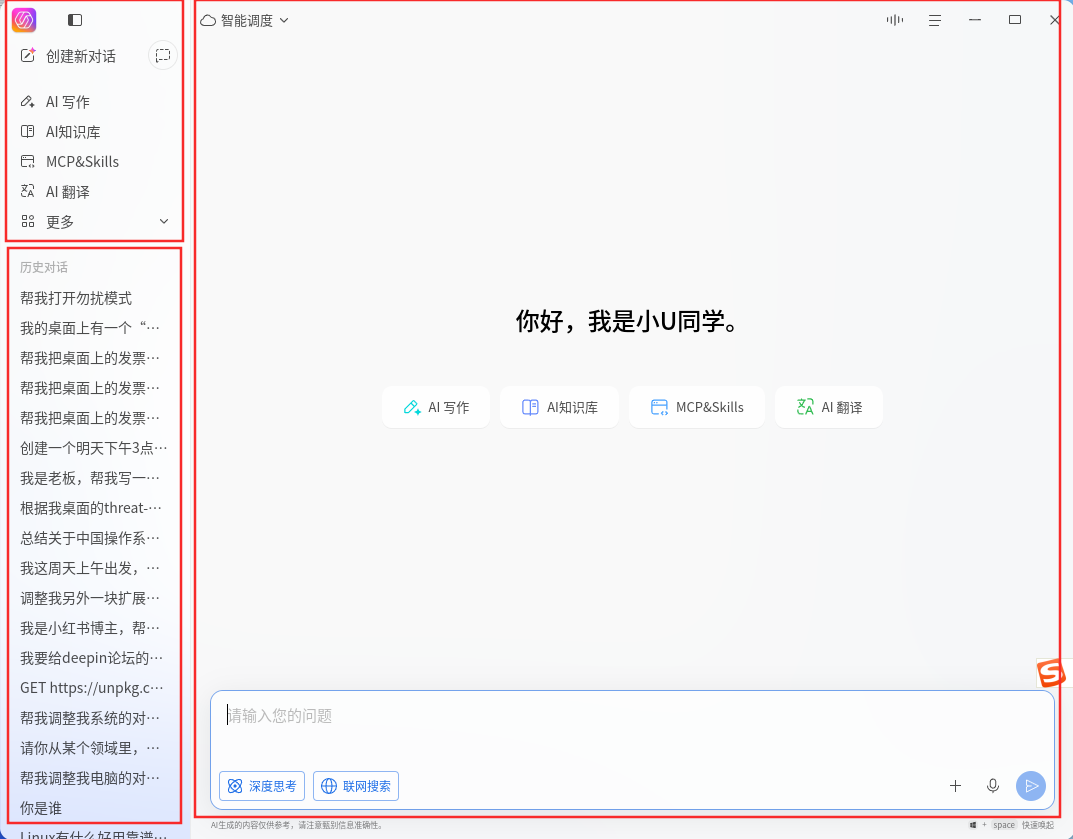Start voice input with the microphone icon
The width and height of the screenshot is (1073, 839).
(993, 786)
